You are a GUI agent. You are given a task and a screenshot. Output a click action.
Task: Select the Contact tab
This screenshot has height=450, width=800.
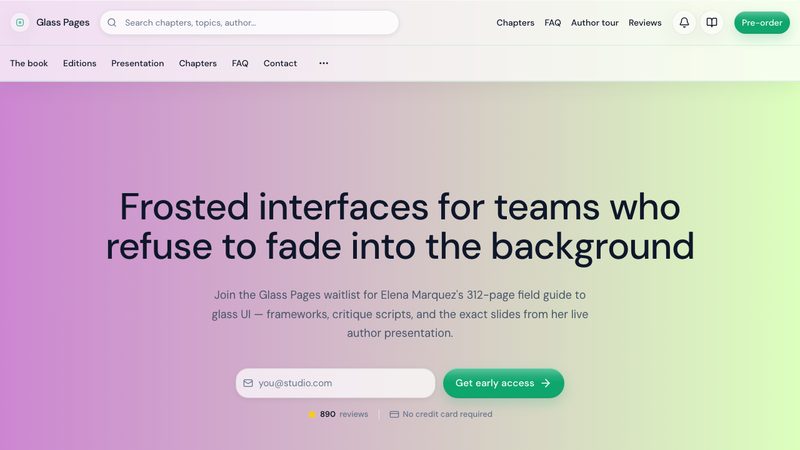(x=280, y=63)
